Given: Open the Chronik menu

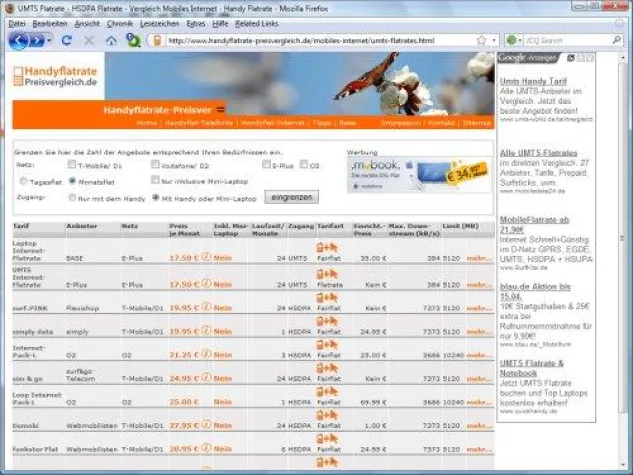Looking at the screenshot, I should point(118,22).
